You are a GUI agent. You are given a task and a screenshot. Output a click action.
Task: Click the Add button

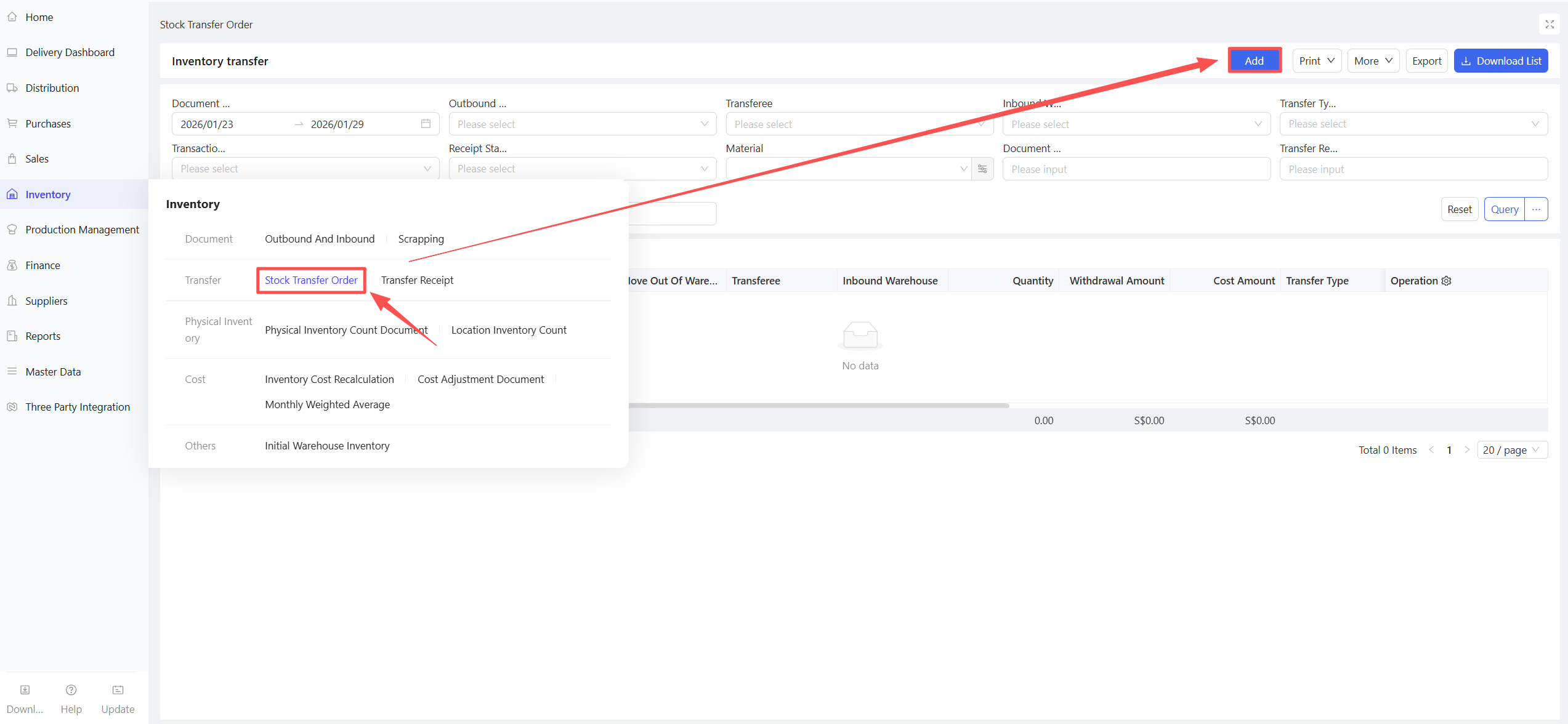coord(1254,61)
